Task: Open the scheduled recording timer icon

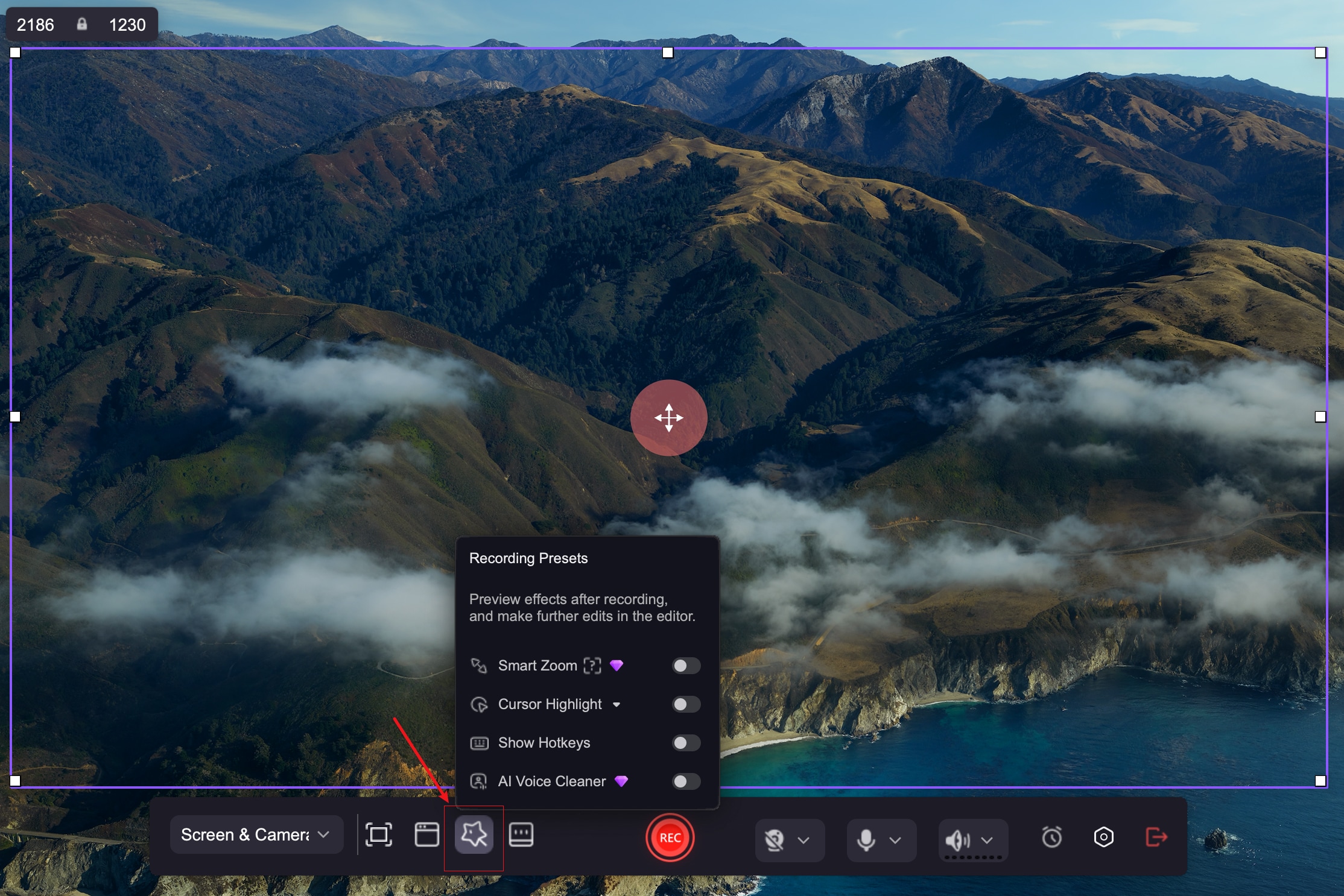Action: (1051, 838)
